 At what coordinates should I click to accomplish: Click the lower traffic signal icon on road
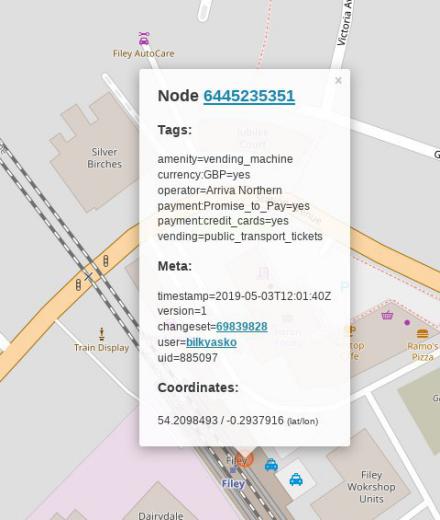click(x=78, y=285)
